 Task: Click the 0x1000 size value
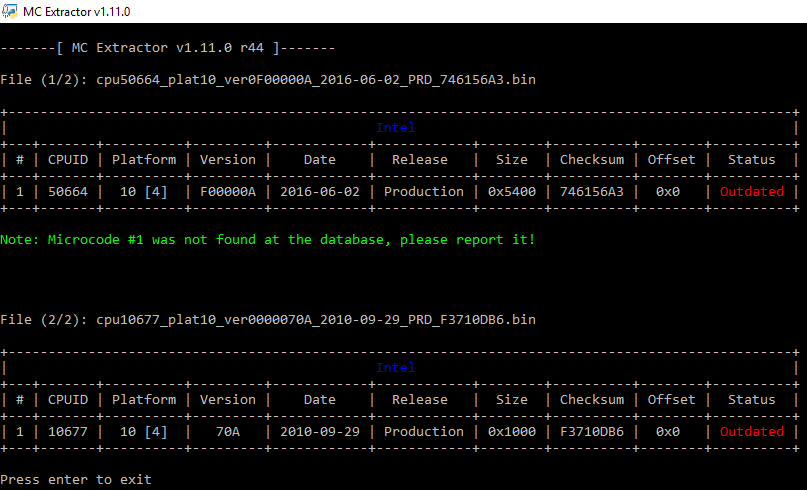coord(512,432)
